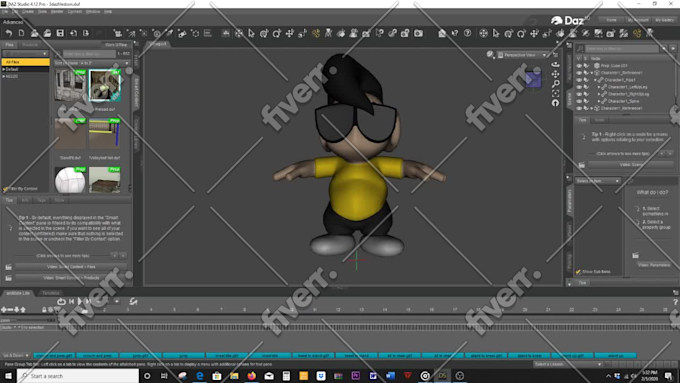The image size is (680, 383).
Task: Toggle visibility eye for Character1_RightUpLeg row
Action: (579, 94)
